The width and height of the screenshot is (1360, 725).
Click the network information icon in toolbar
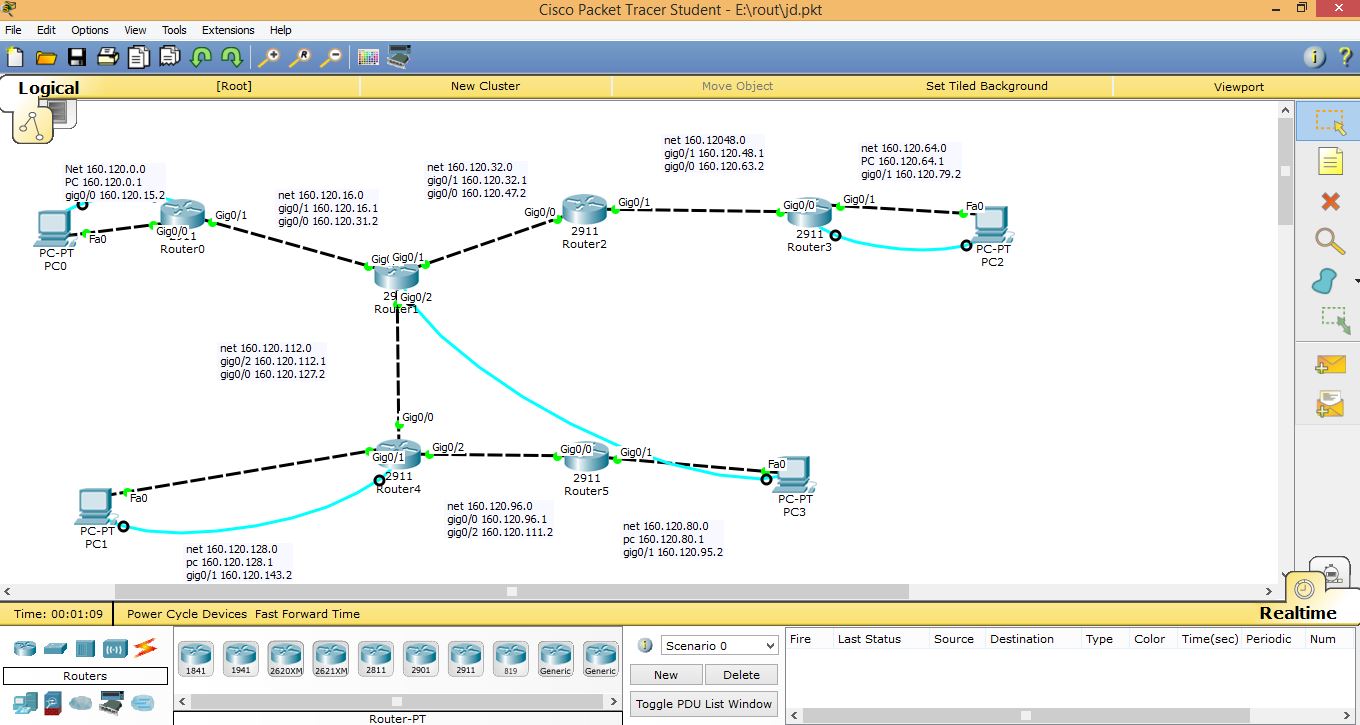(x=1315, y=57)
